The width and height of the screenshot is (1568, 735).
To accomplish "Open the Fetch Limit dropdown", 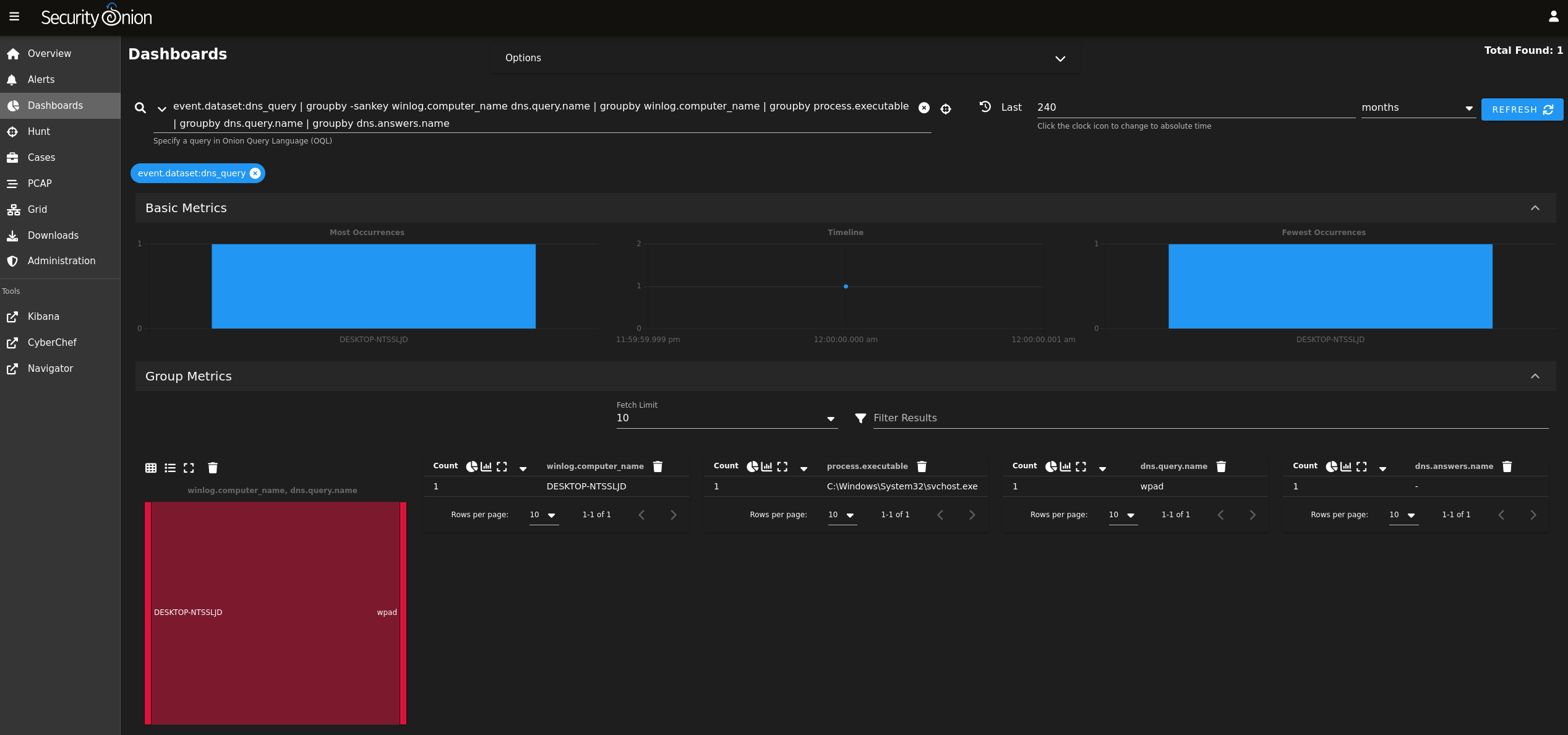I will [x=831, y=419].
